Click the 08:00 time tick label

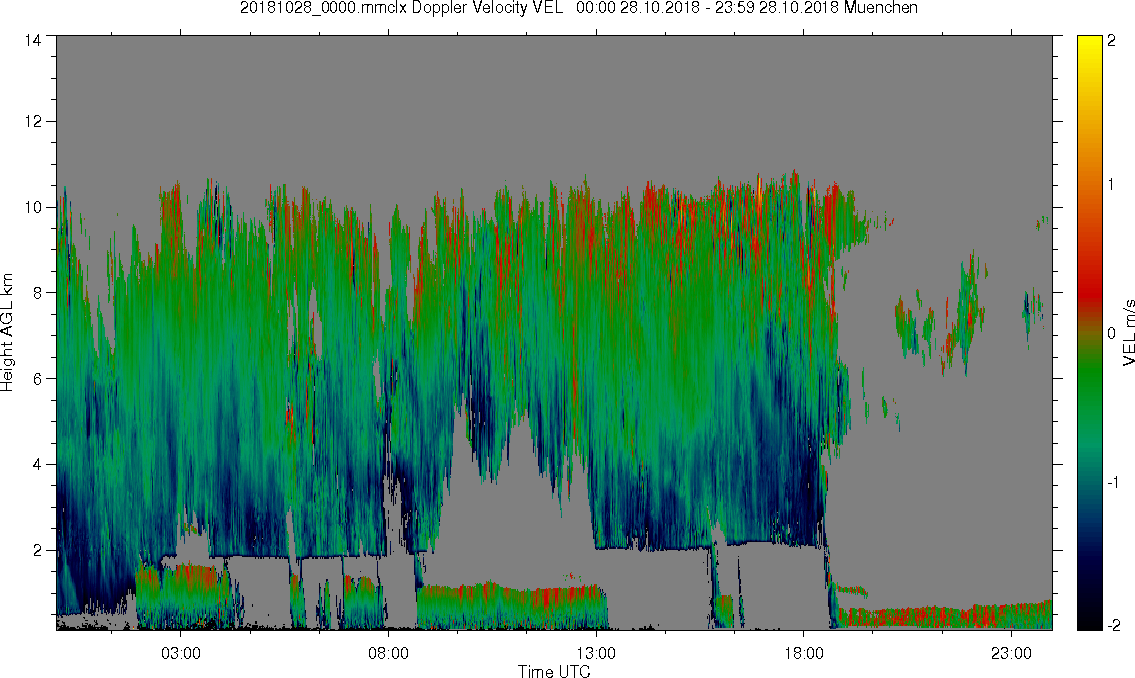(x=388, y=653)
